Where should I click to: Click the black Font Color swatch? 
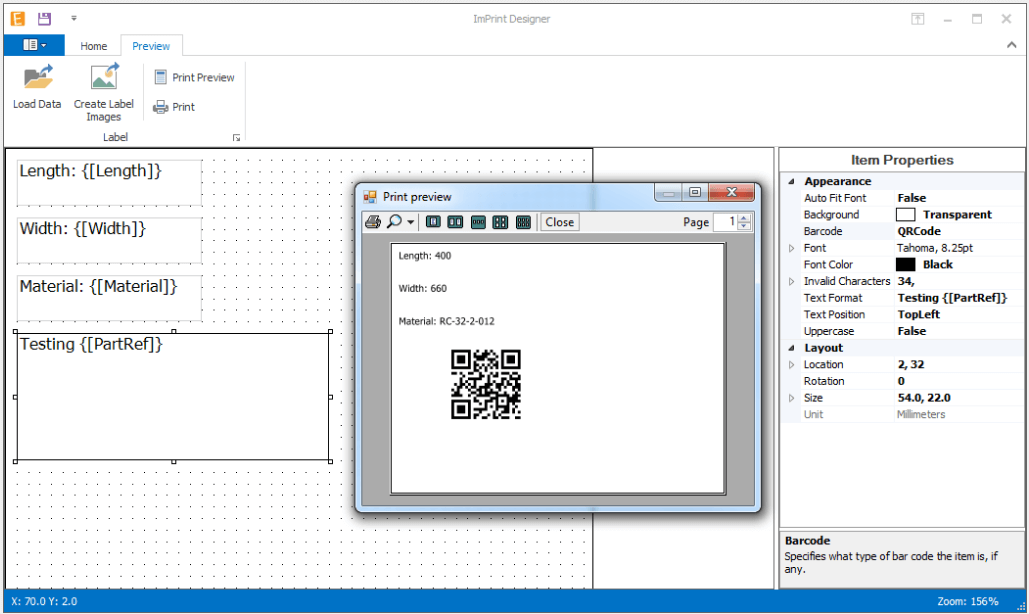click(x=905, y=265)
